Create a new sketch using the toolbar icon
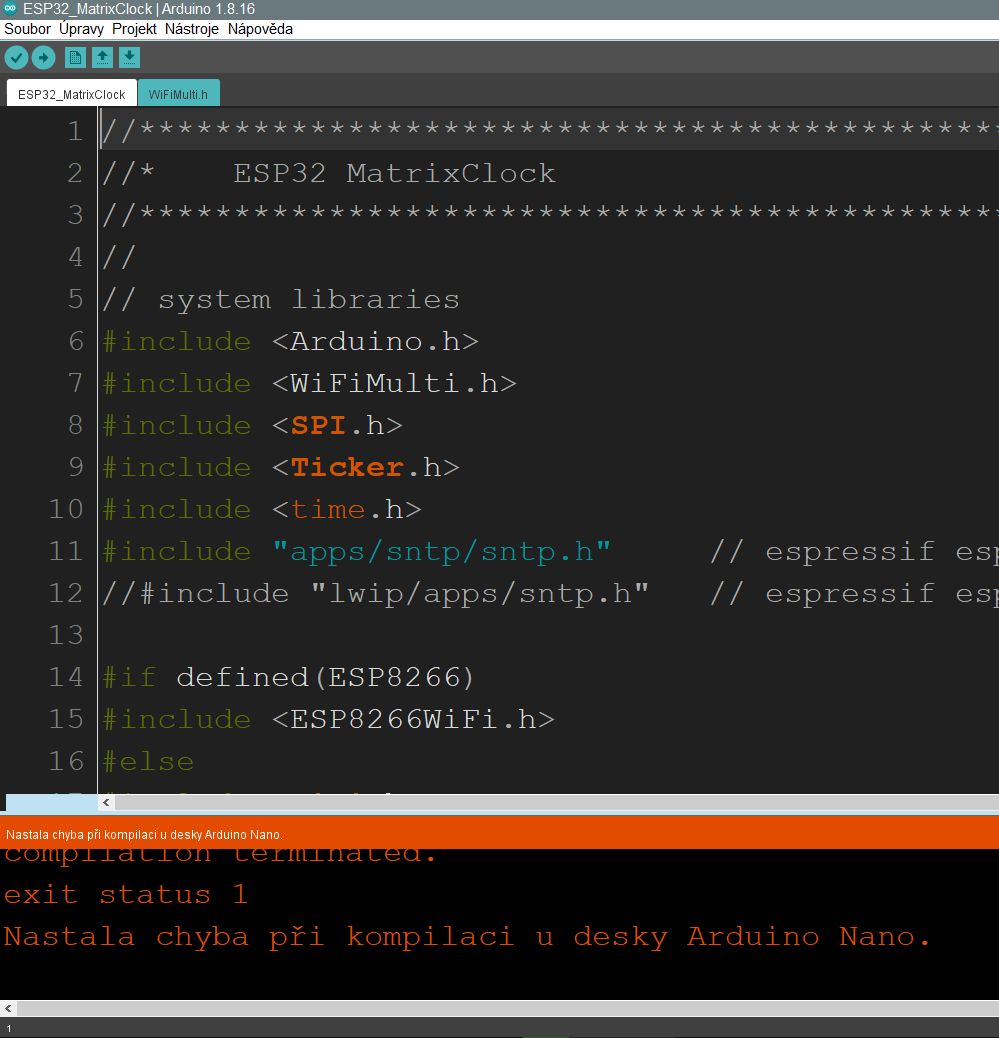The height and width of the screenshot is (1038, 999). click(x=75, y=58)
